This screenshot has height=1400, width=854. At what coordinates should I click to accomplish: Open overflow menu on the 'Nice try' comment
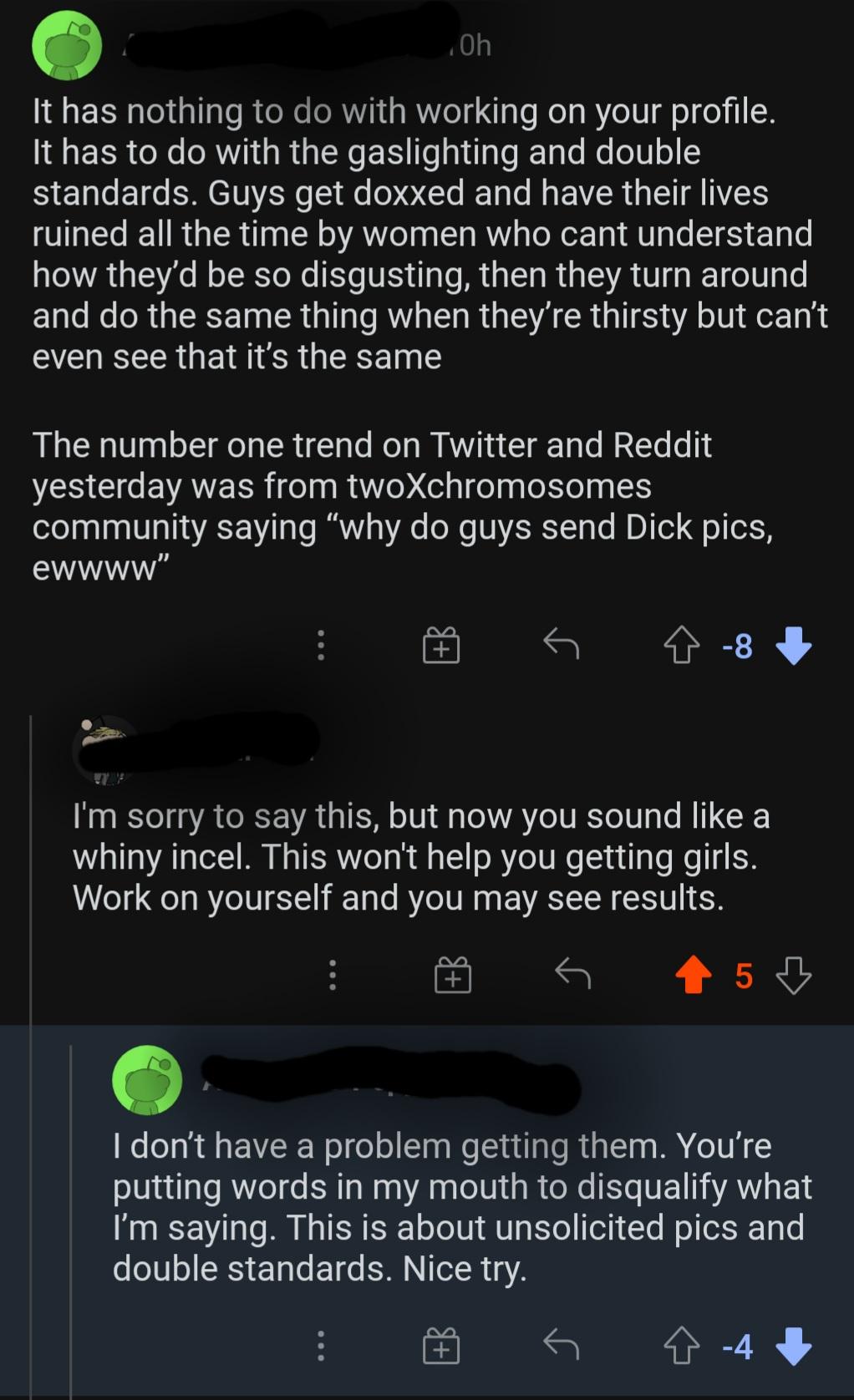click(x=320, y=1346)
